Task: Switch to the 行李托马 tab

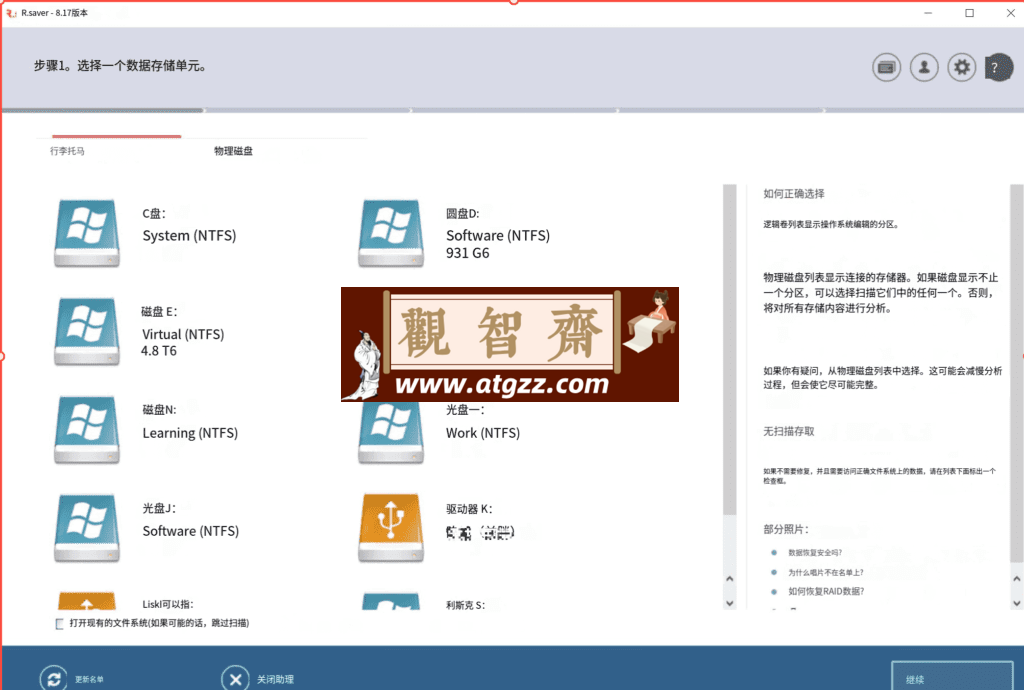Action: pos(67,151)
